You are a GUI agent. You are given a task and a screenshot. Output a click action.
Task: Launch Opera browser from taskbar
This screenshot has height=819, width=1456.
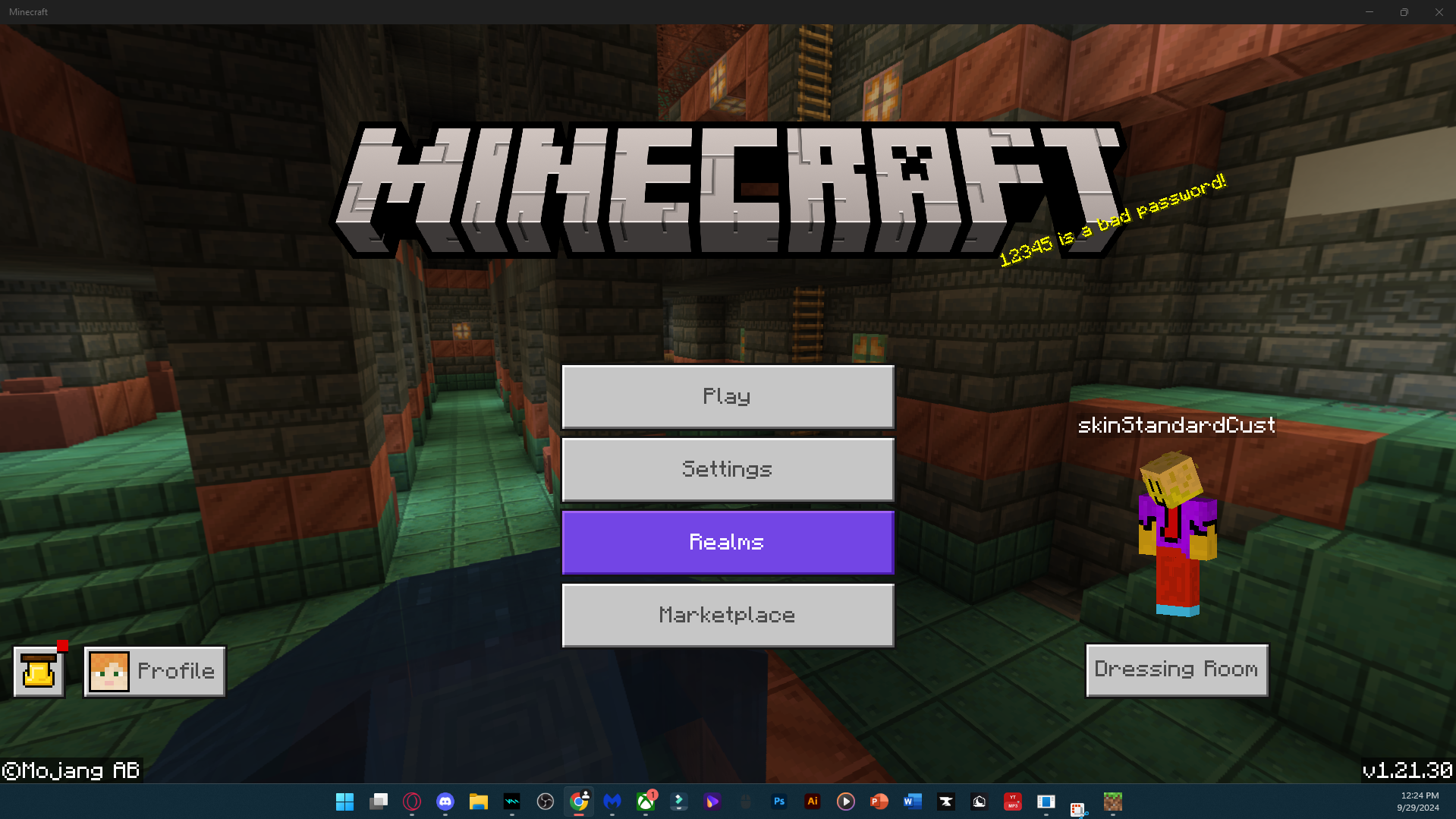[412, 802]
